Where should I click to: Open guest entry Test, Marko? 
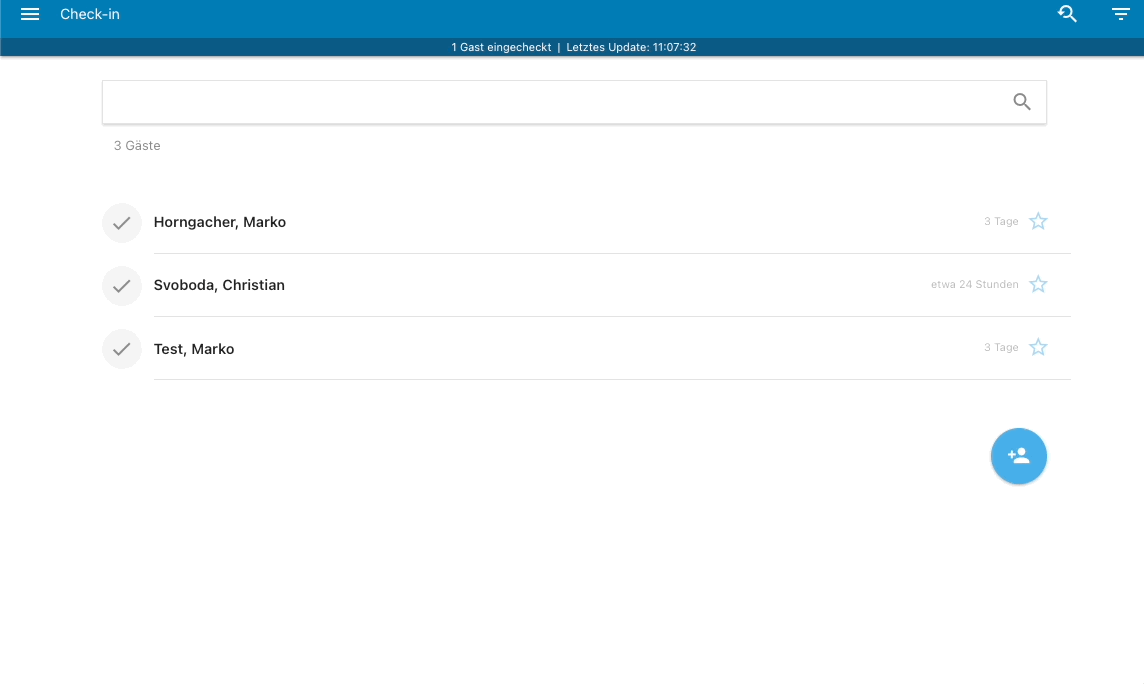click(194, 349)
